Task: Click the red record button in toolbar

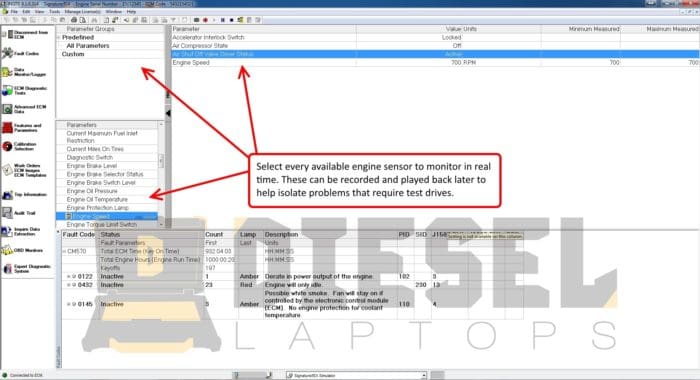Action: (205, 20)
